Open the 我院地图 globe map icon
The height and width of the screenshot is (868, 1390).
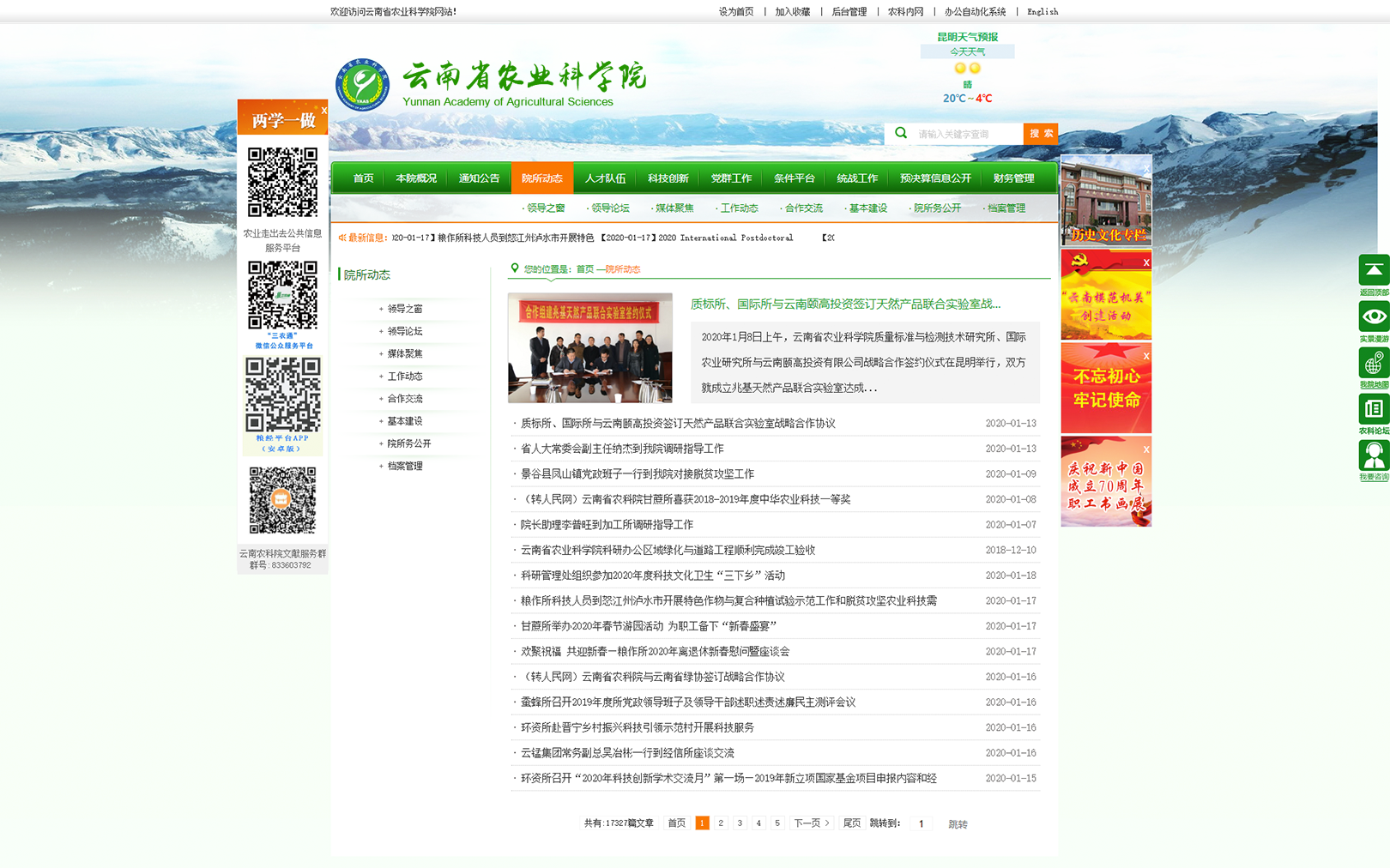1373,364
